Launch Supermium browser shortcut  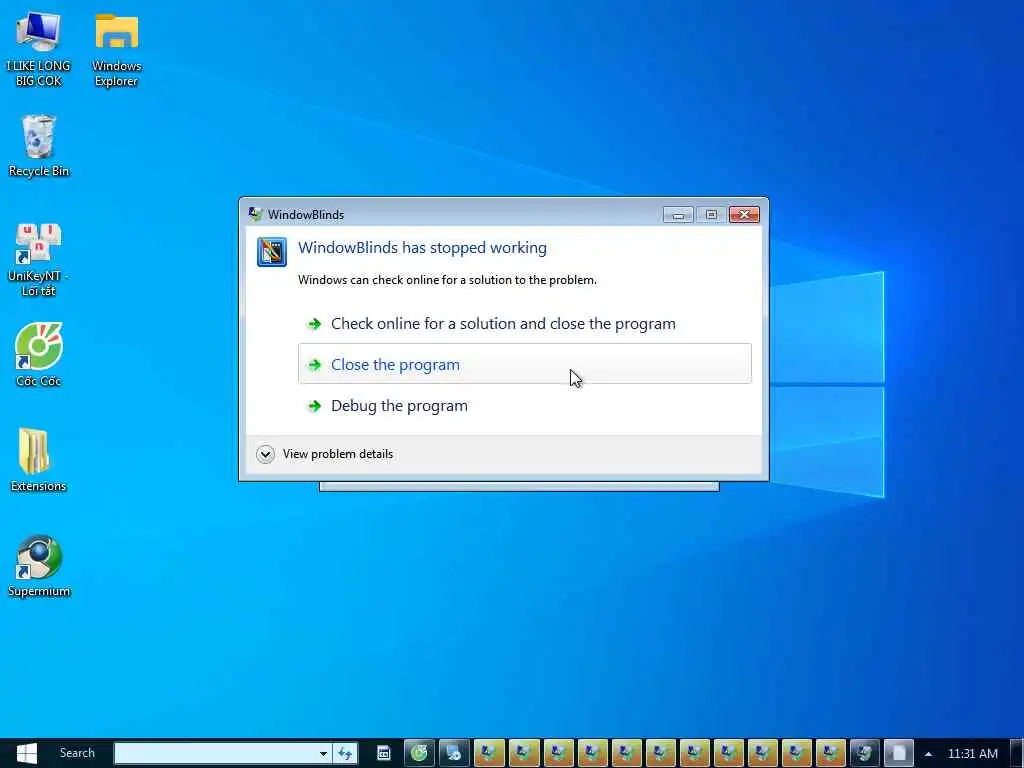point(39,566)
